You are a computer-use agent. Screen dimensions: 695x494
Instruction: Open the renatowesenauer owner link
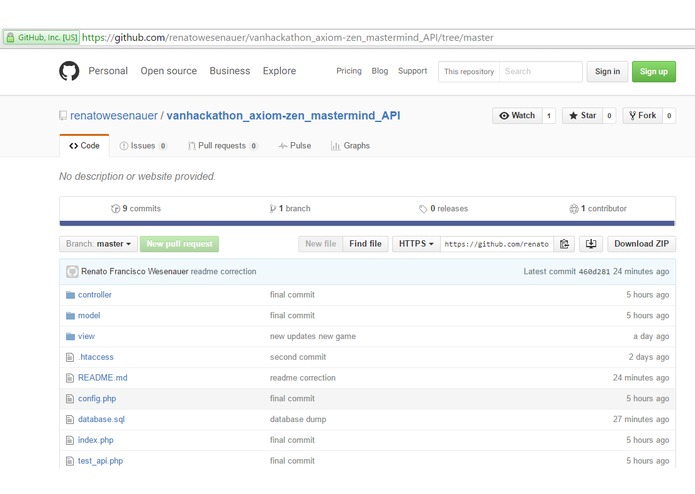[x=114, y=116]
